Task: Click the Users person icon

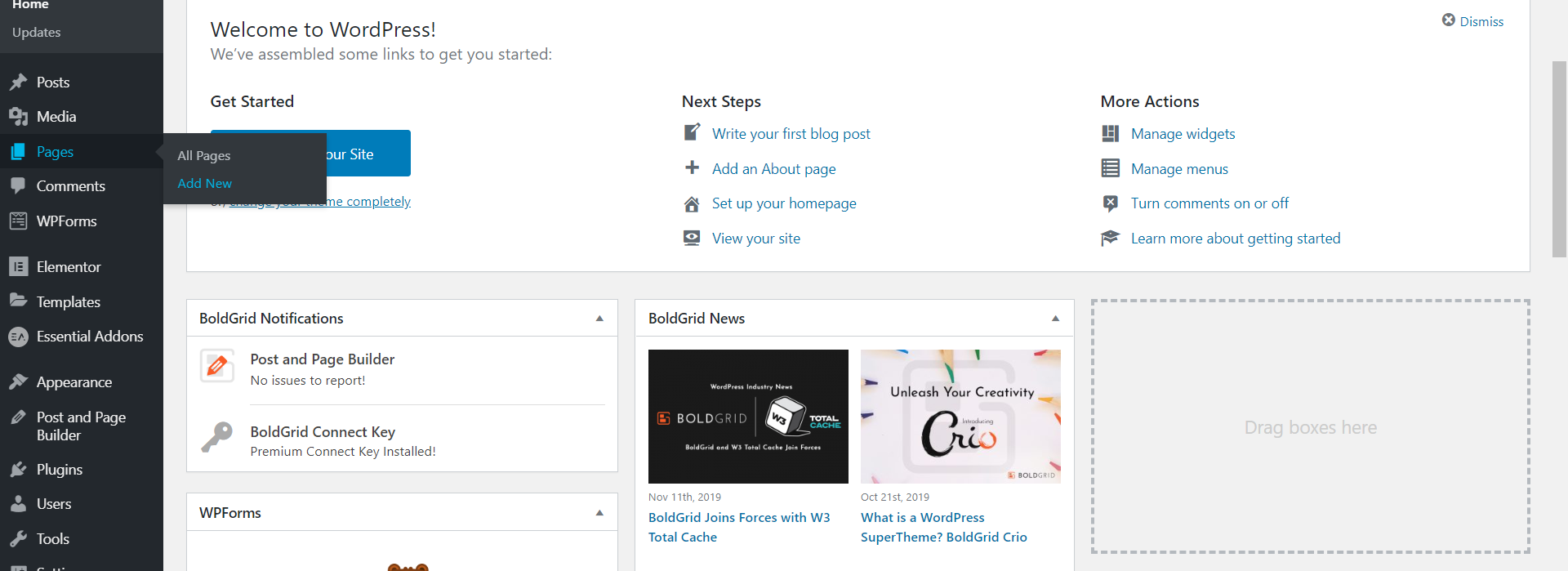Action: 18,504
